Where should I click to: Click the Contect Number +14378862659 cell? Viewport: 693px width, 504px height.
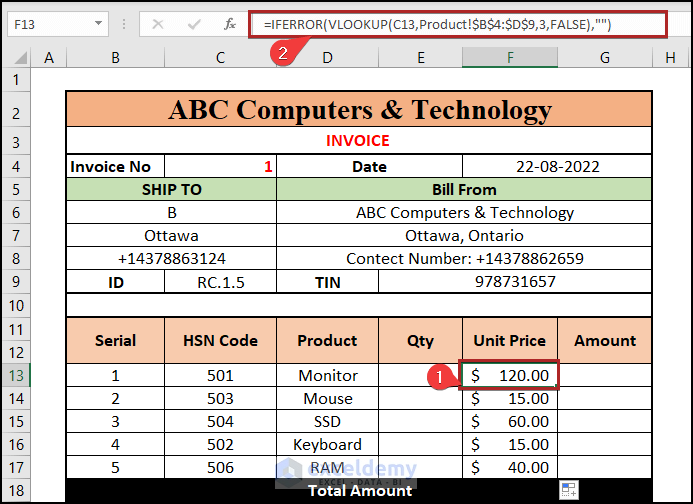click(x=464, y=259)
